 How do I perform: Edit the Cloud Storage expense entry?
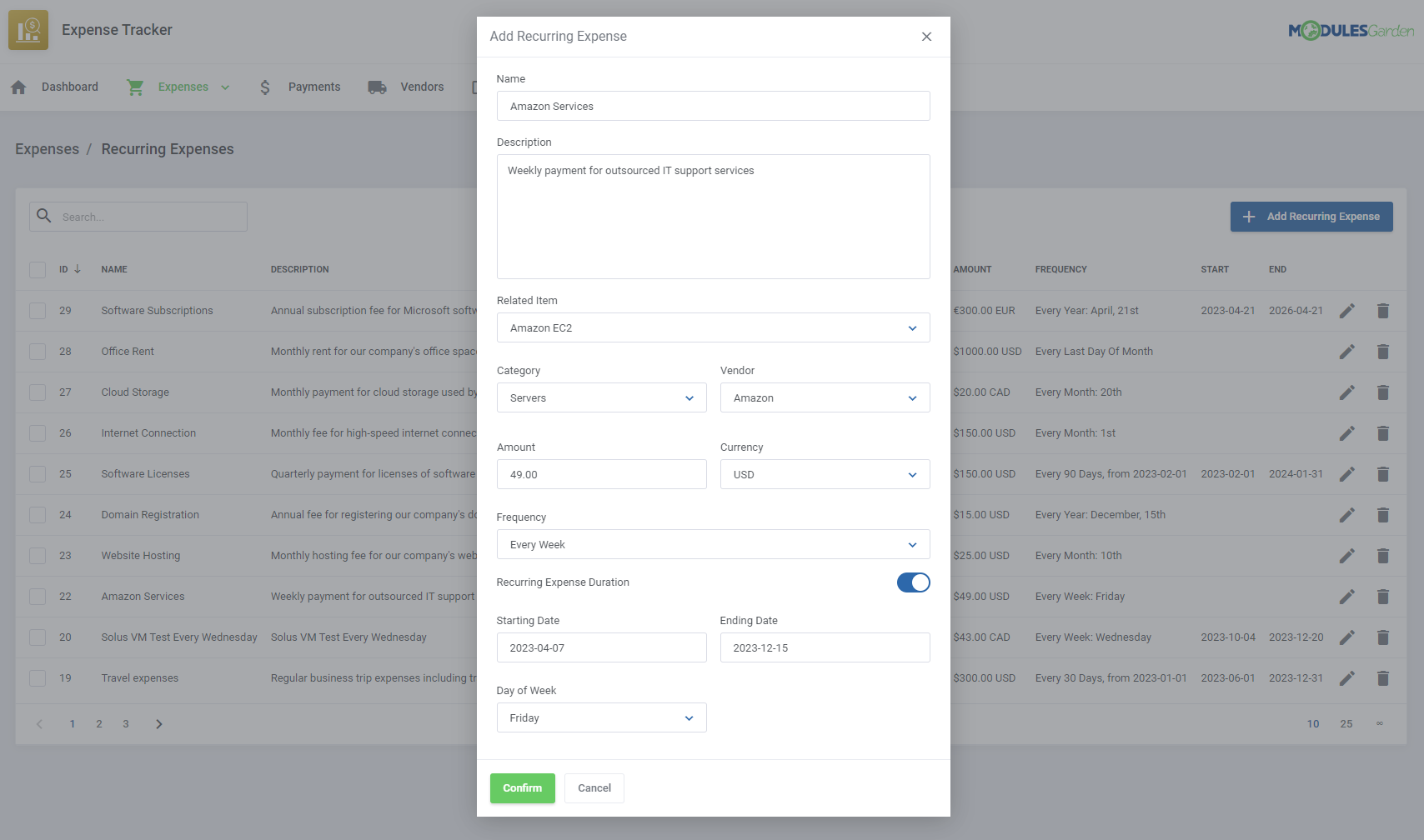pos(1347,392)
